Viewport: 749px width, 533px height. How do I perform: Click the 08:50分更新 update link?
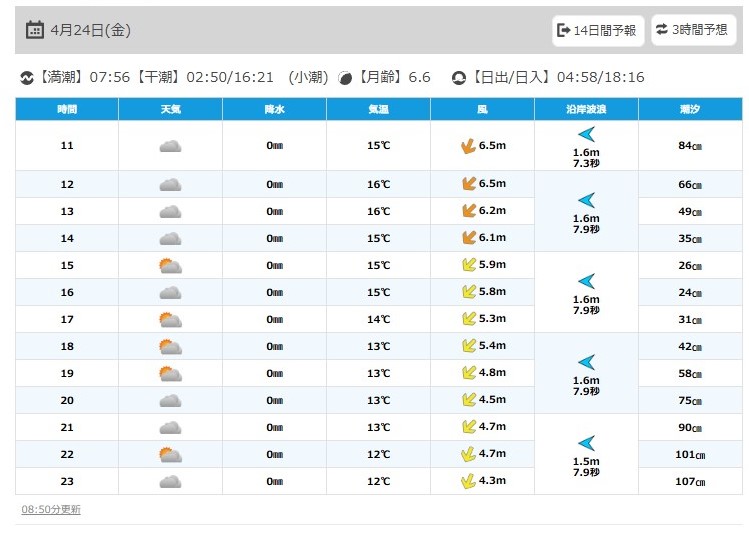[51, 509]
